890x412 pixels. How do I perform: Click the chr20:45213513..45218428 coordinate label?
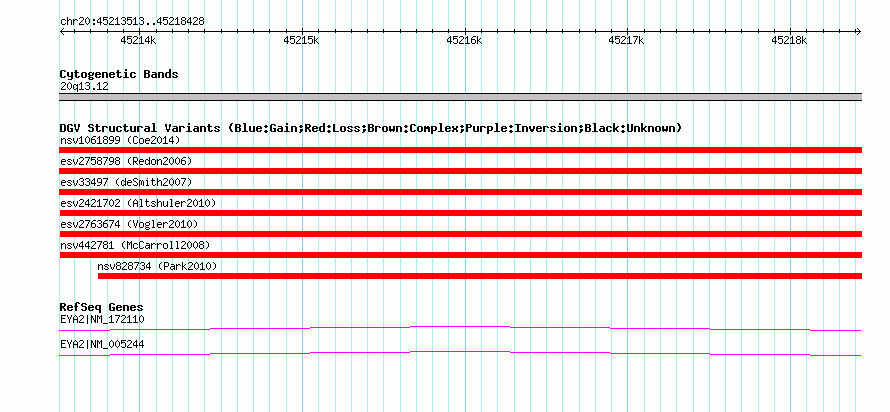[132, 22]
